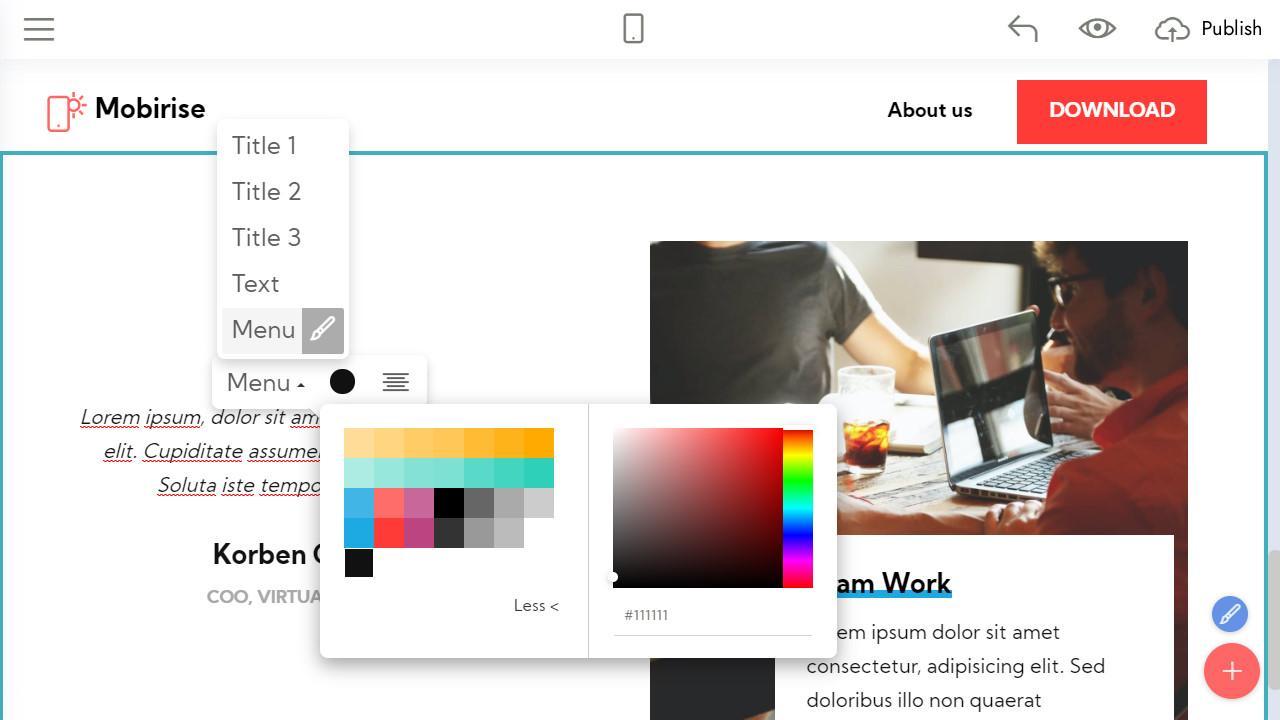The image size is (1280, 720).
Task: Select Title 1 style
Action: click(264, 146)
